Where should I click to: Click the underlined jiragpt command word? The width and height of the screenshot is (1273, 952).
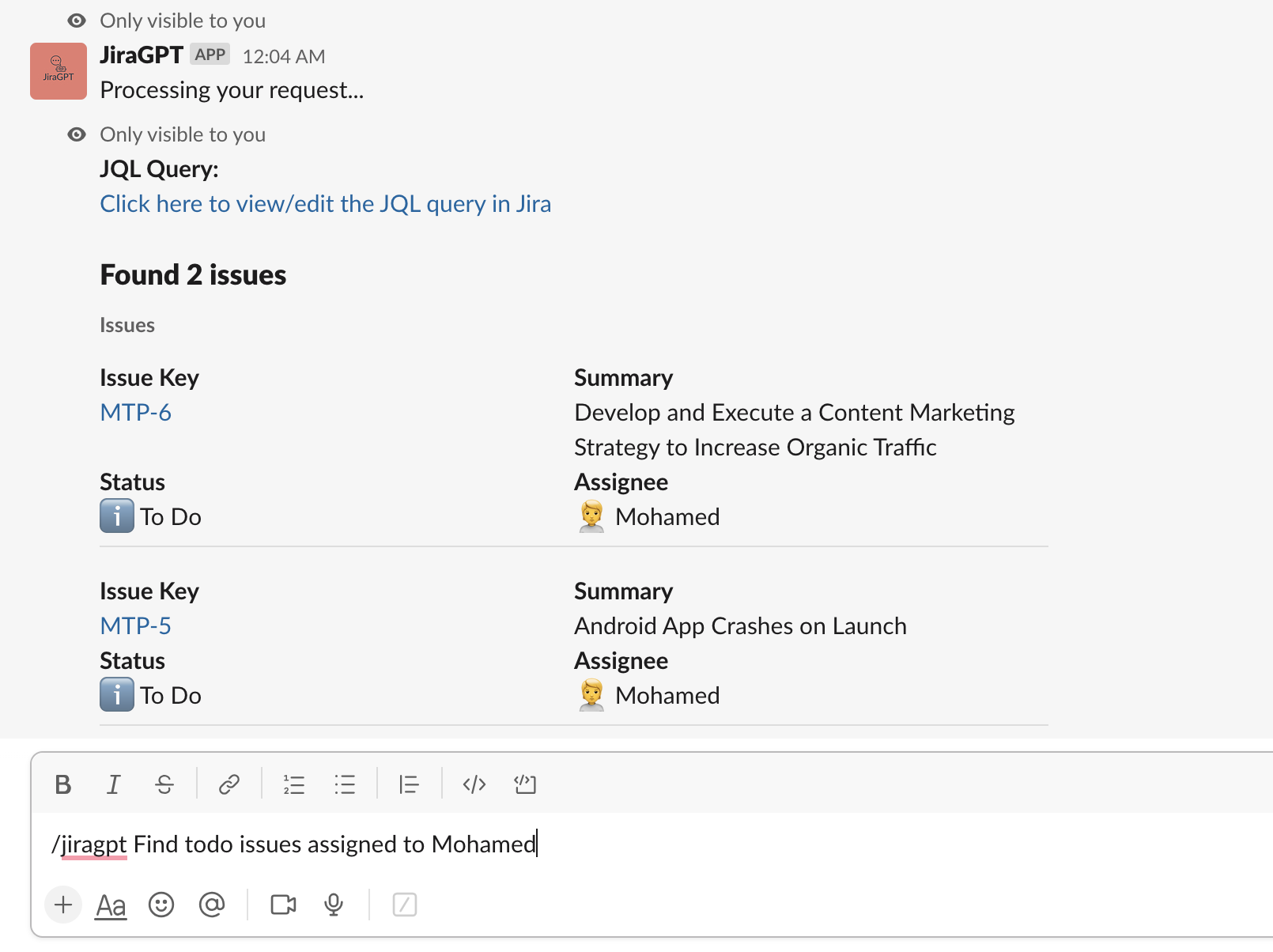(x=93, y=844)
